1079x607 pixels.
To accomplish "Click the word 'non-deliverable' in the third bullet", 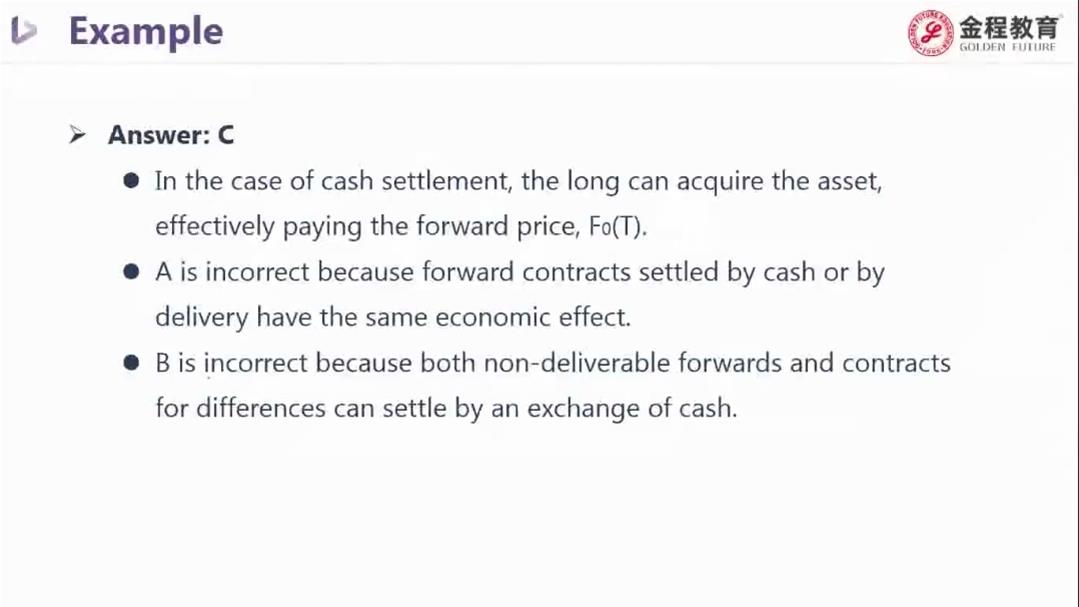I will (577, 363).
